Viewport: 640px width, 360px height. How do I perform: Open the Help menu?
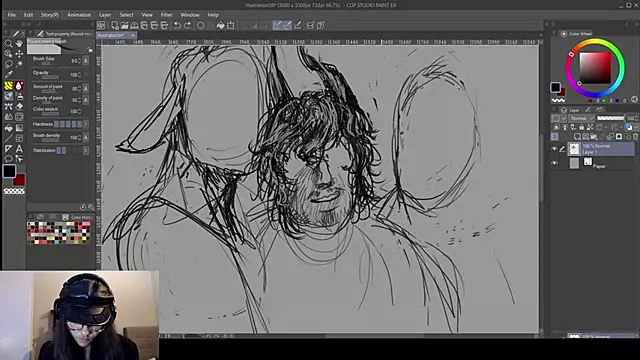tap(213, 15)
